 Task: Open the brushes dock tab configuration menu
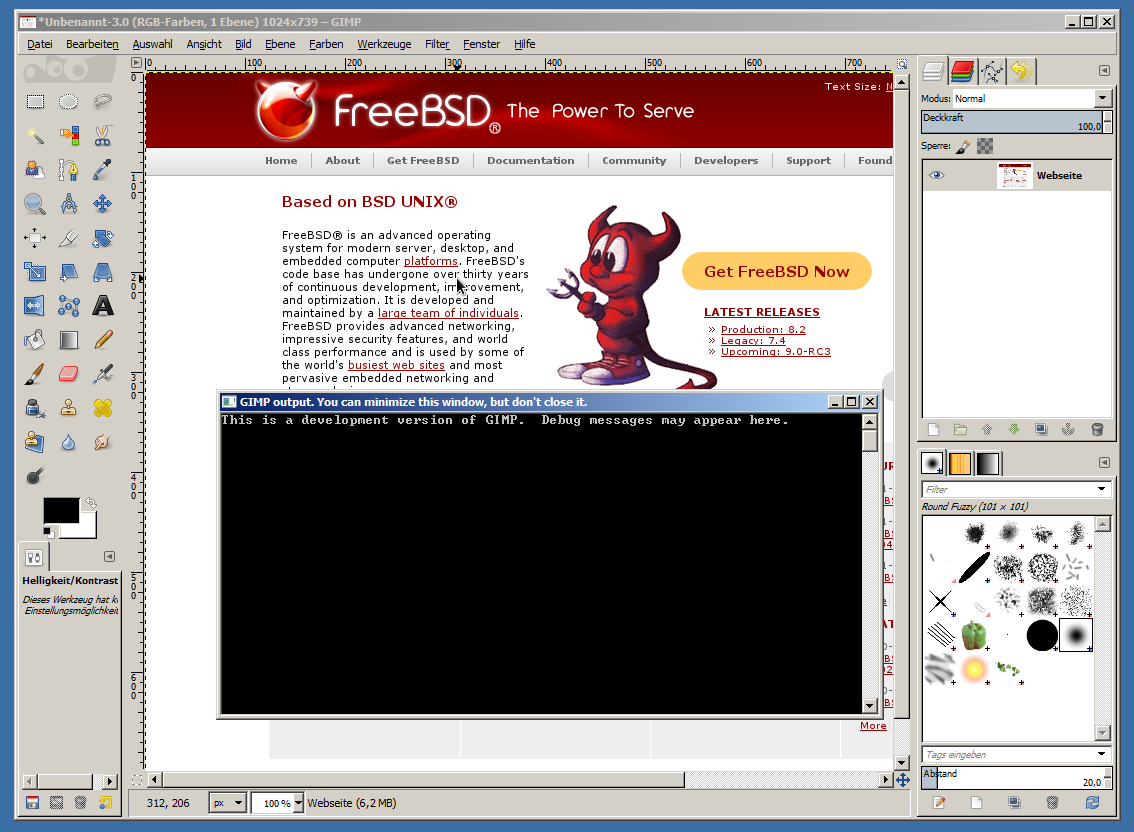1104,462
